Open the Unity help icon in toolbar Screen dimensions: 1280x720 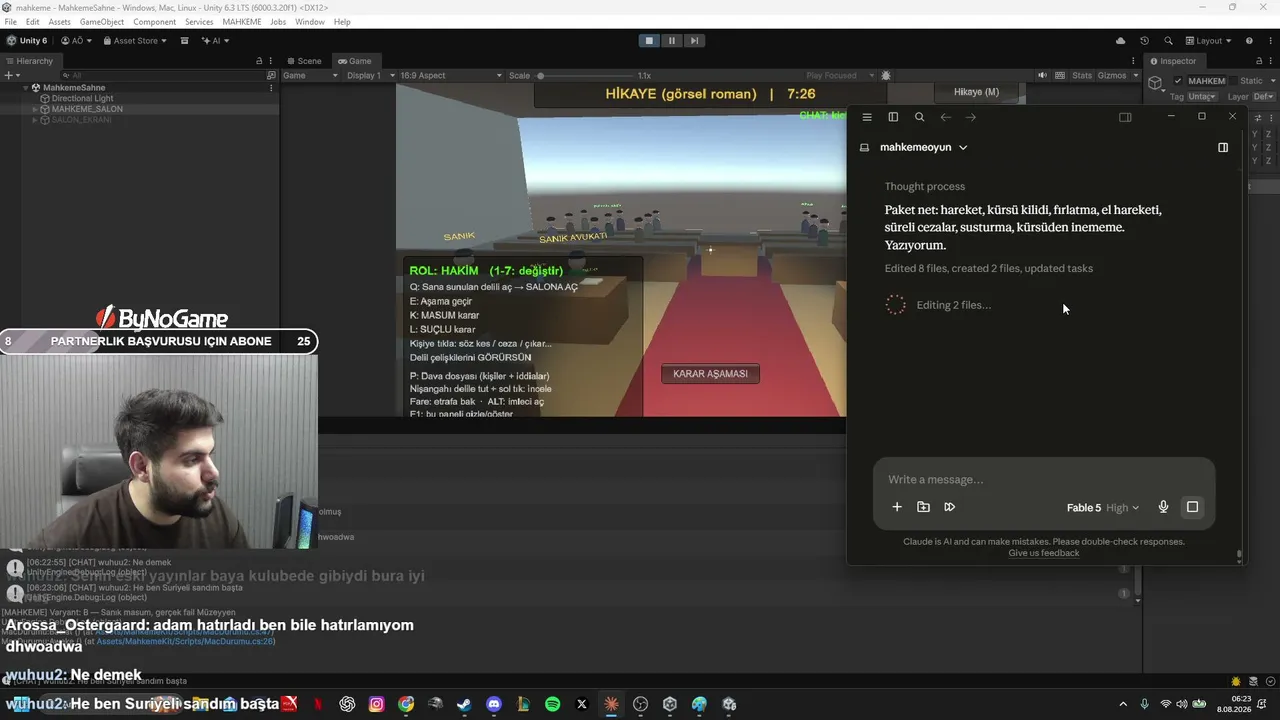tap(1249, 41)
